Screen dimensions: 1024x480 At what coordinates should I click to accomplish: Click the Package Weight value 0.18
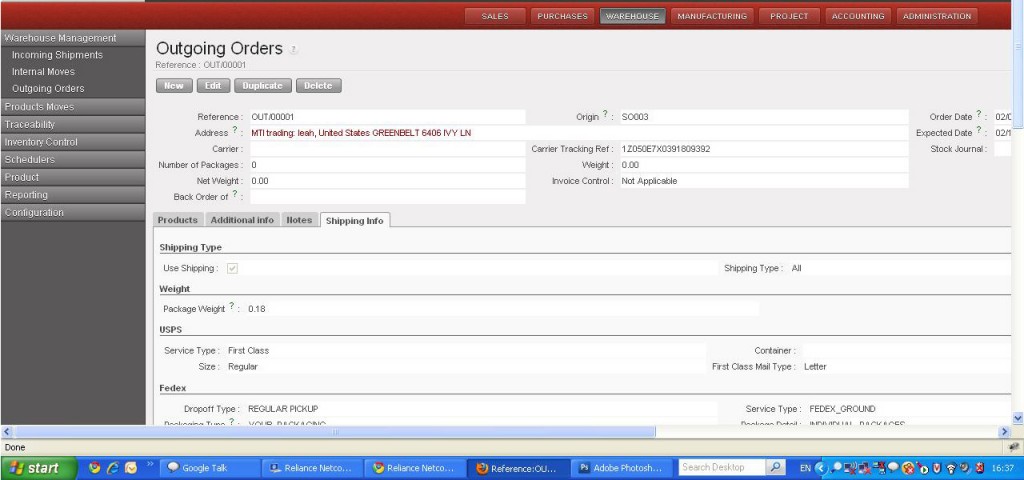tap(257, 309)
